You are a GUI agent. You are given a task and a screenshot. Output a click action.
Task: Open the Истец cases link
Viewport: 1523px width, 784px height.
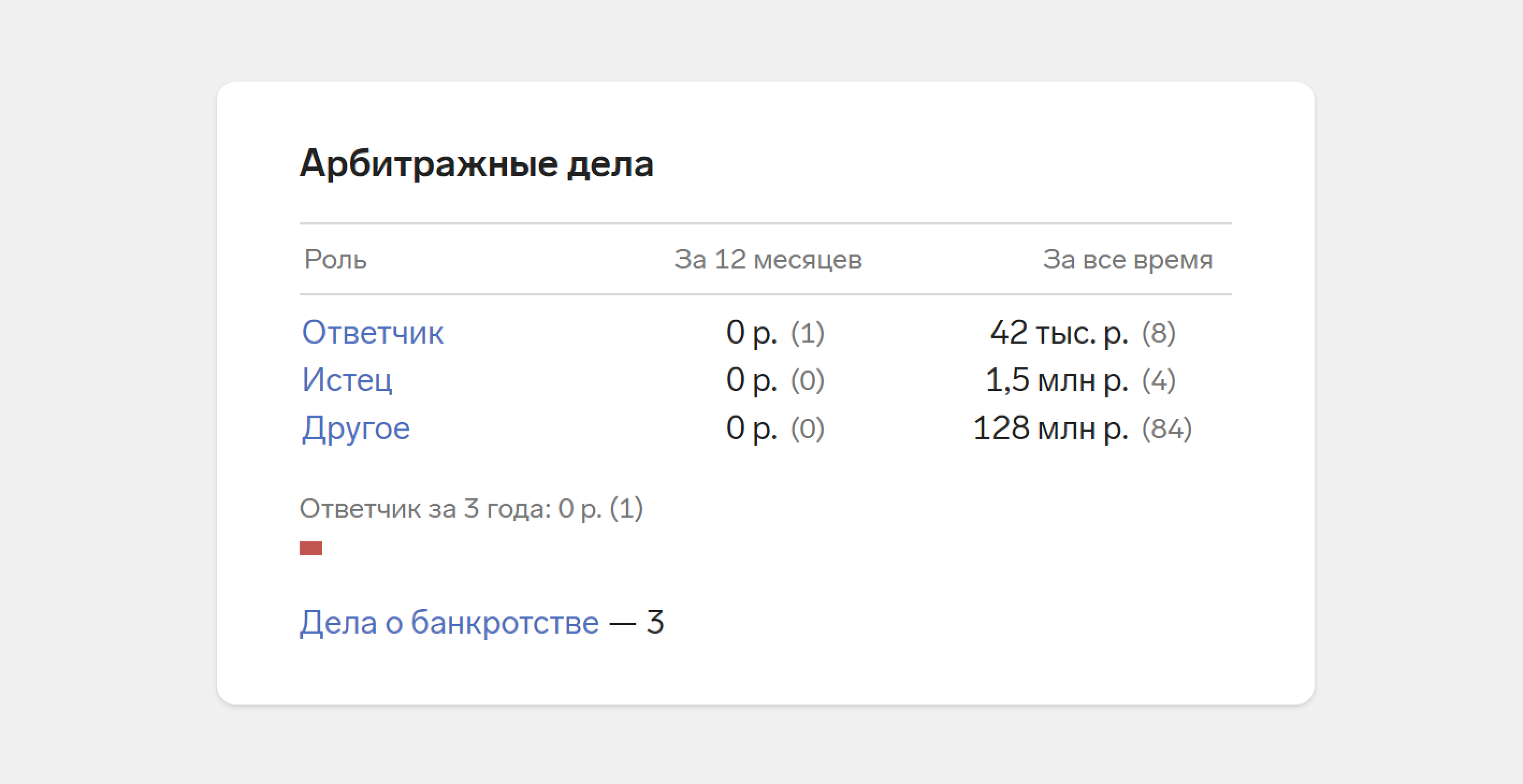(347, 380)
